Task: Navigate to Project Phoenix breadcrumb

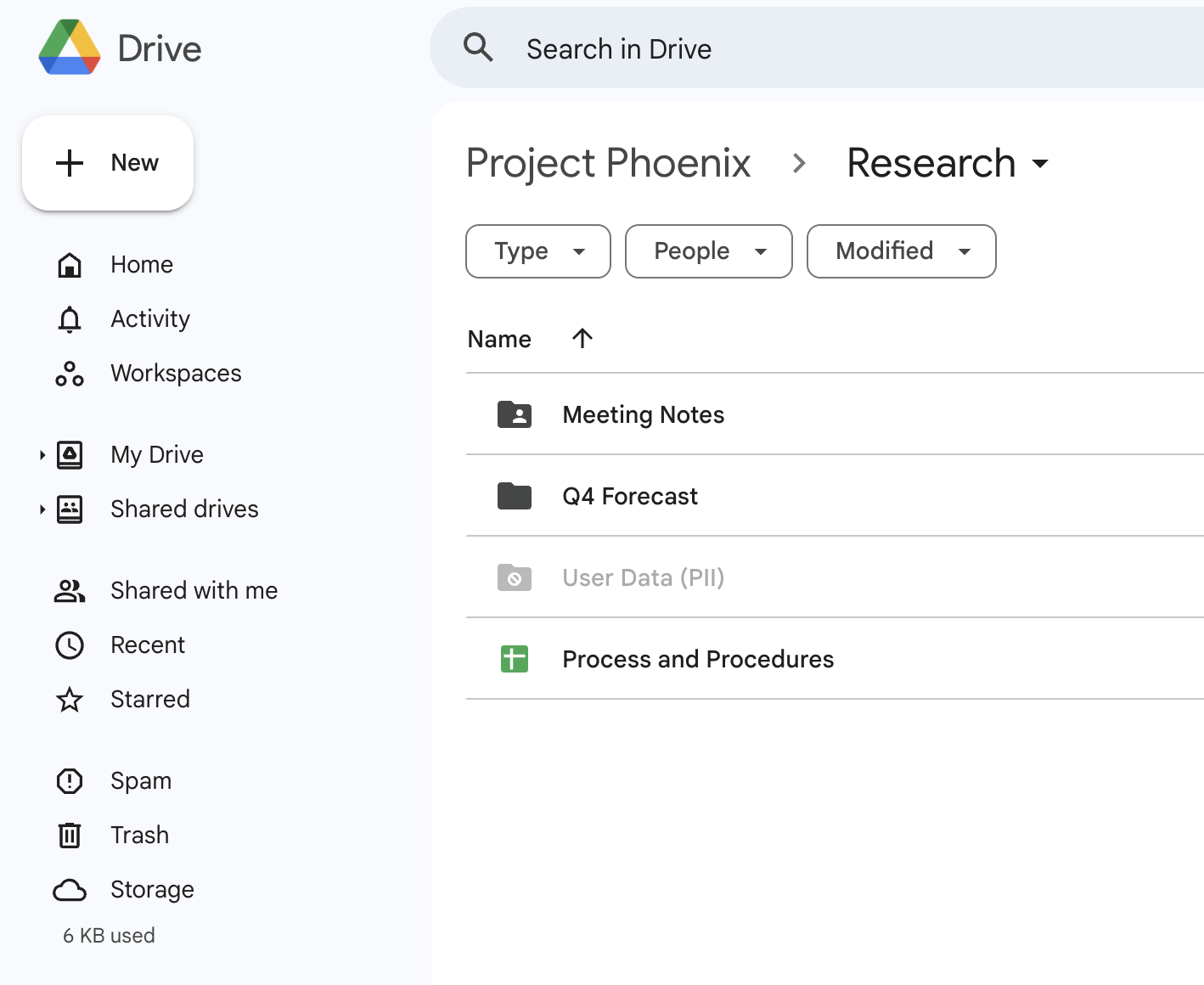Action: [x=608, y=163]
